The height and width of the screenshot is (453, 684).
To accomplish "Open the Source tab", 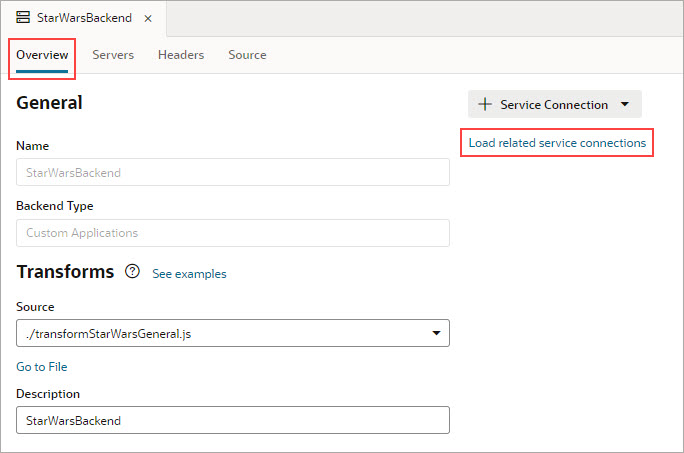I will [247, 55].
